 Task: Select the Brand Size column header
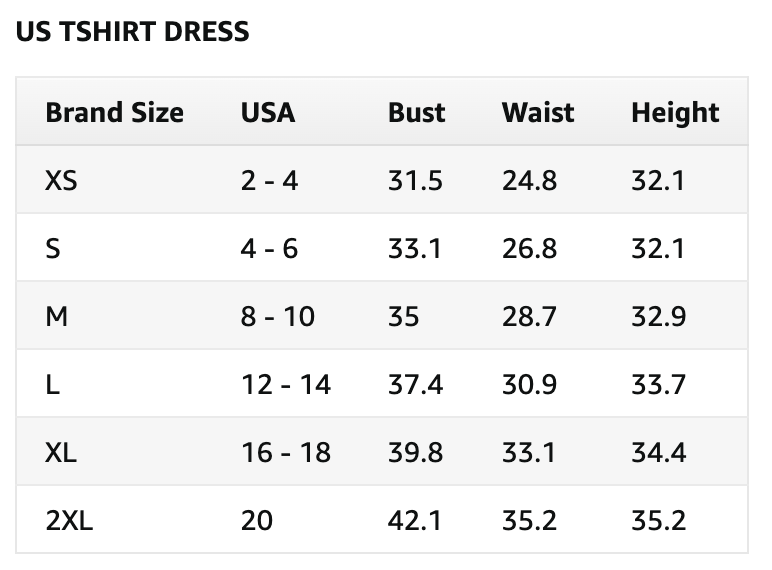coord(114,112)
